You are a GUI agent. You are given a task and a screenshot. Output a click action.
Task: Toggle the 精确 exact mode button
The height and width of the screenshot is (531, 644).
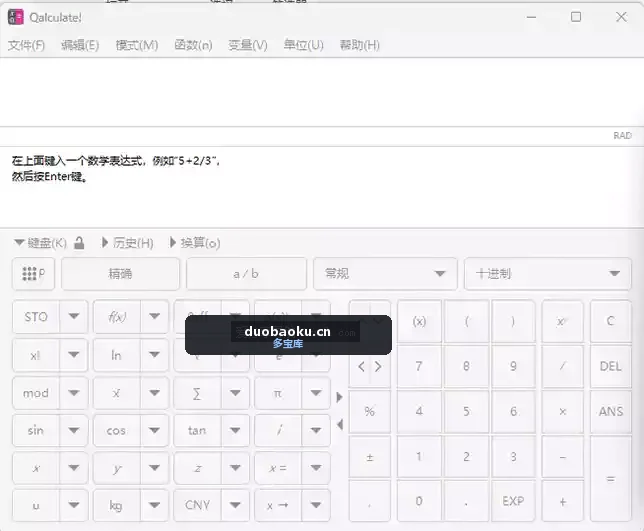click(x=120, y=274)
